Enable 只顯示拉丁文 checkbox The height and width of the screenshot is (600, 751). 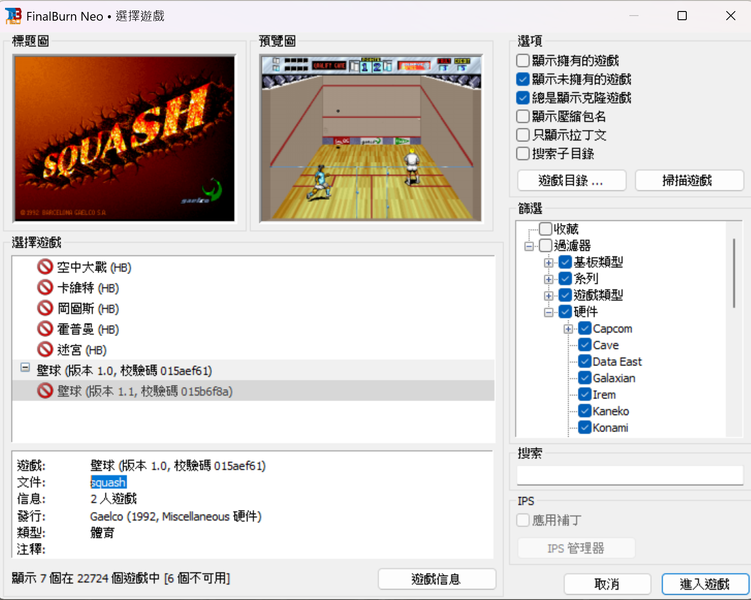523,135
